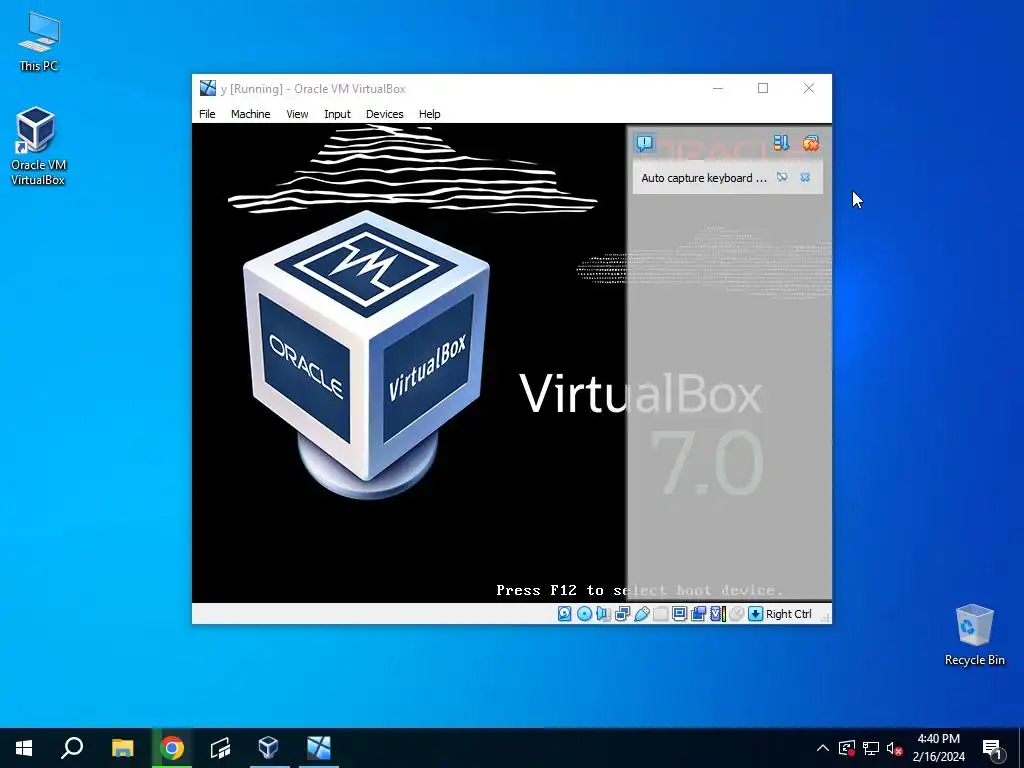Switch to Chrome on the taskbar
1024x768 pixels.
172,748
